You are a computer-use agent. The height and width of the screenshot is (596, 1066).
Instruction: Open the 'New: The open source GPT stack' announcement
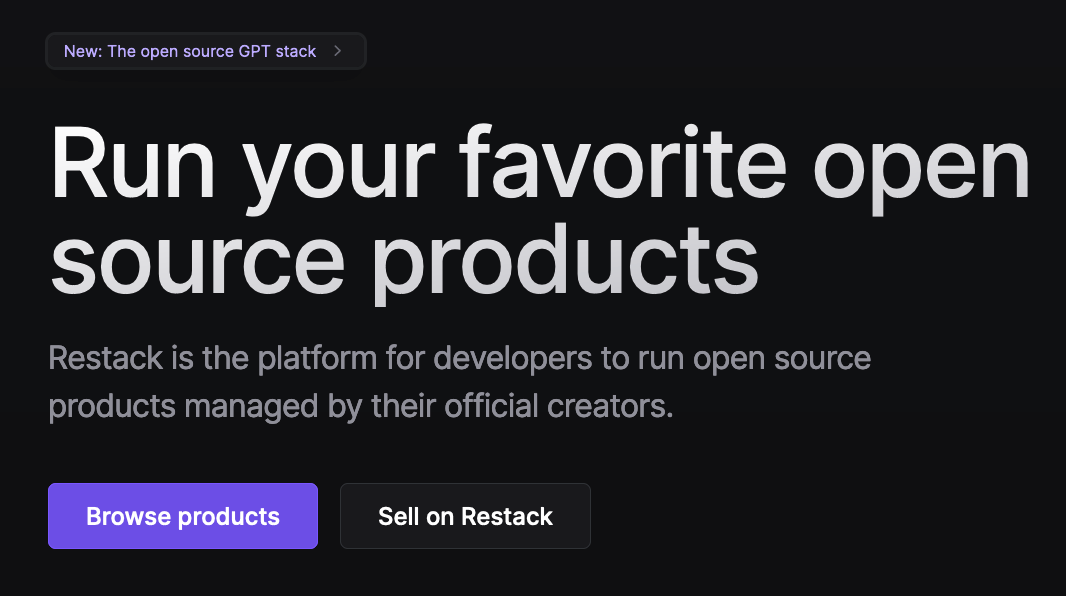[x=205, y=51]
